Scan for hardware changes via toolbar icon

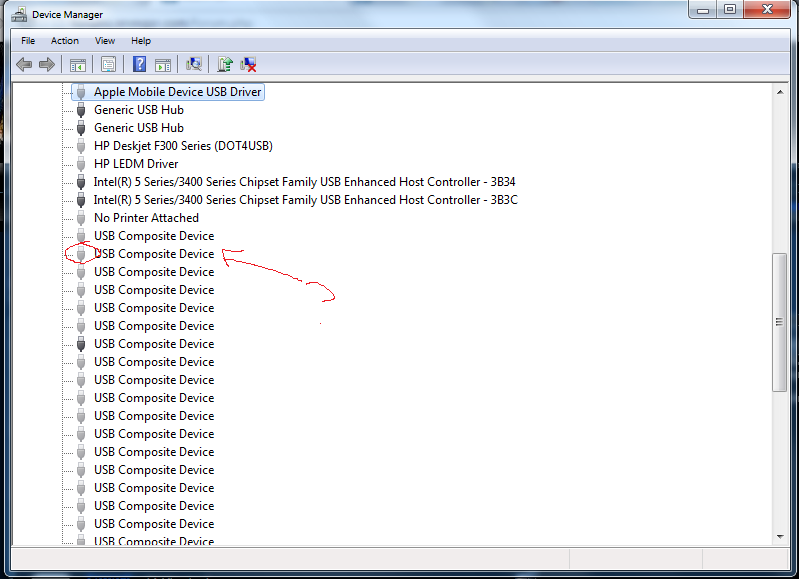[194, 64]
